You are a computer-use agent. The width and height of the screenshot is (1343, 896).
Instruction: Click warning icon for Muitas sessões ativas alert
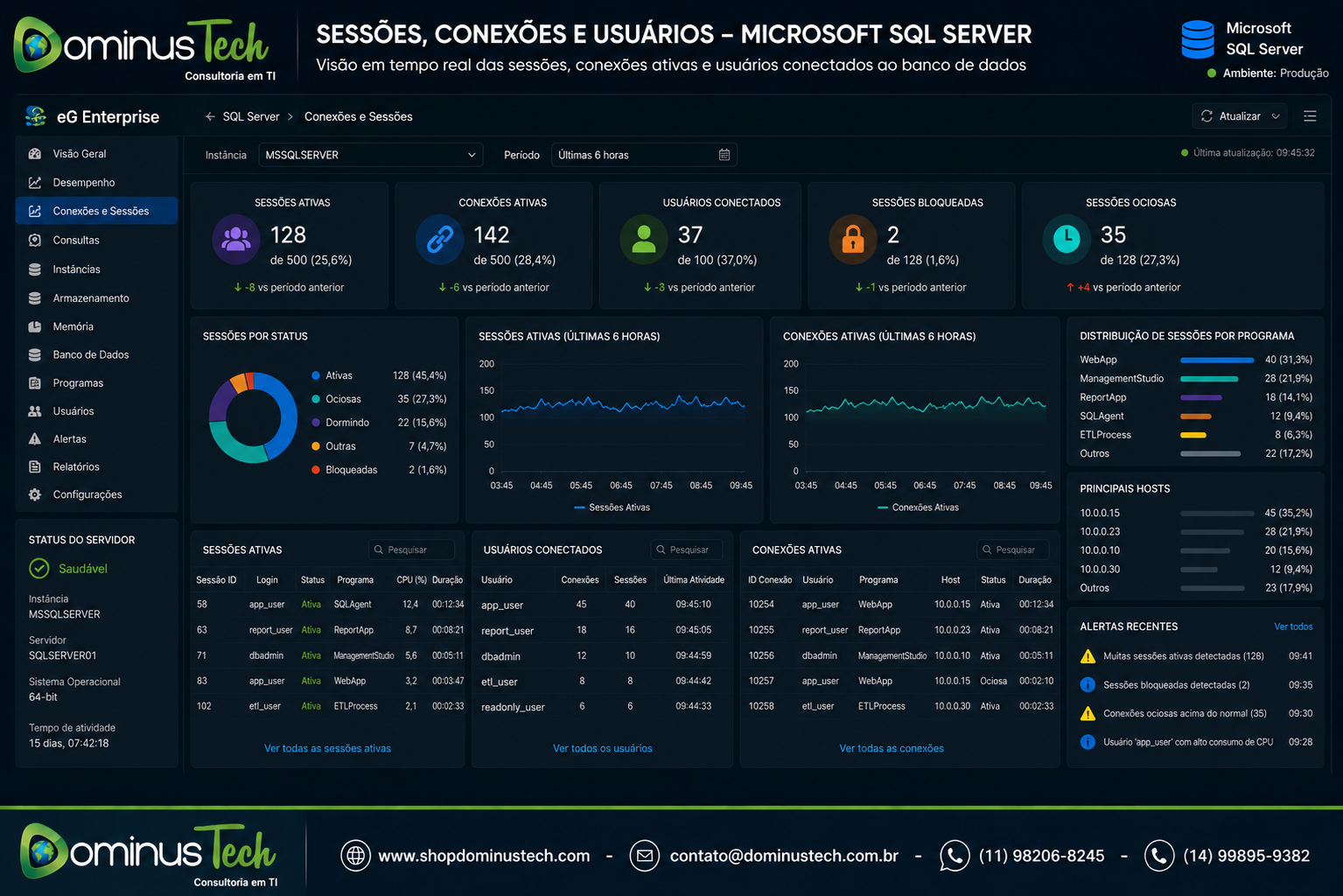1088,656
